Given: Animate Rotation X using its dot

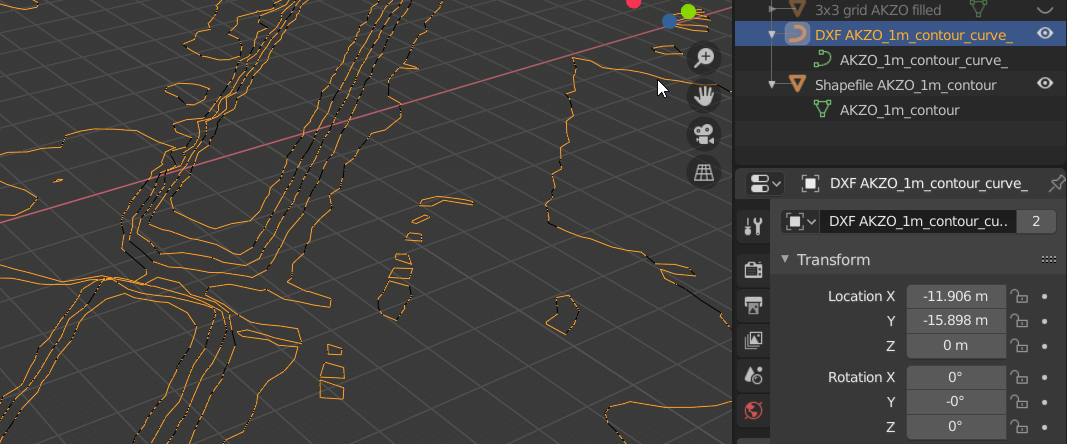Looking at the screenshot, I should point(1045,377).
